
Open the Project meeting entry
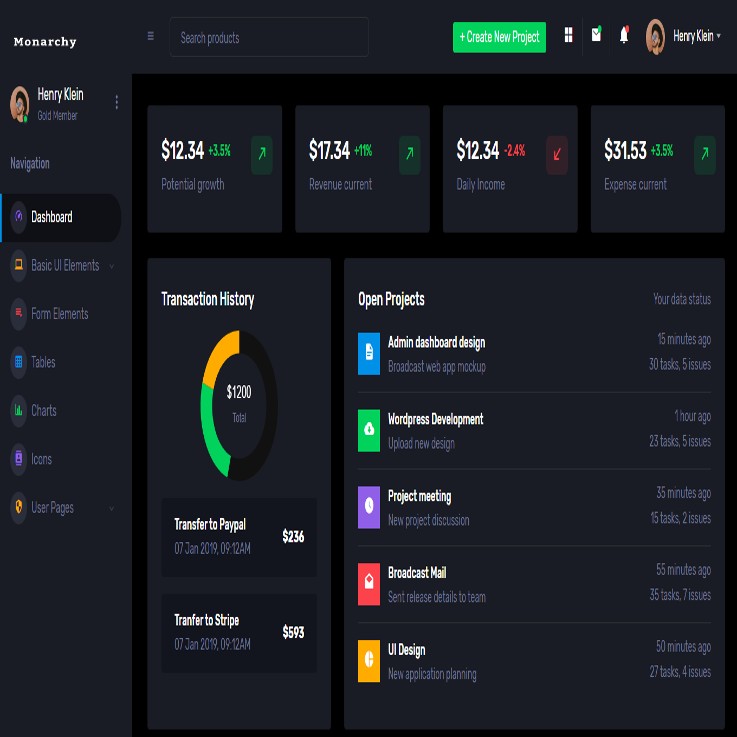[419, 496]
